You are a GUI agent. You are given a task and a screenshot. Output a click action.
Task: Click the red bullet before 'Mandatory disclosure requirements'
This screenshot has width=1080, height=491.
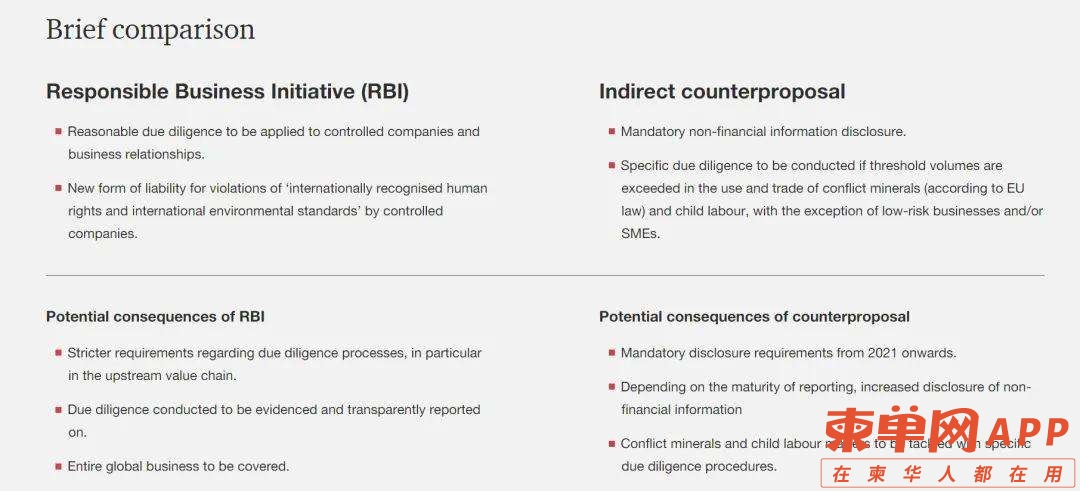pyautogui.click(x=612, y=353)
